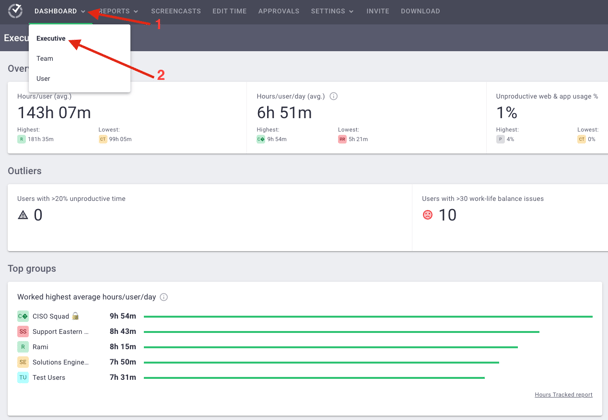
Task: Click the badge next to 9h 54m highest
Action: 261,139
